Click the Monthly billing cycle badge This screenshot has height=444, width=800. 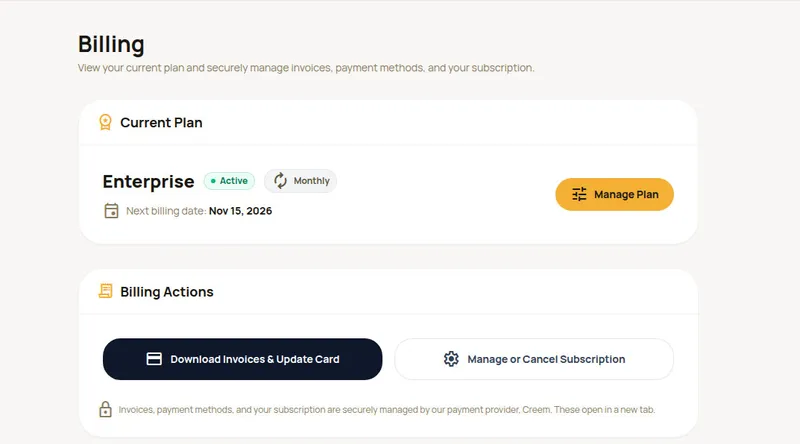coord(301,181)
